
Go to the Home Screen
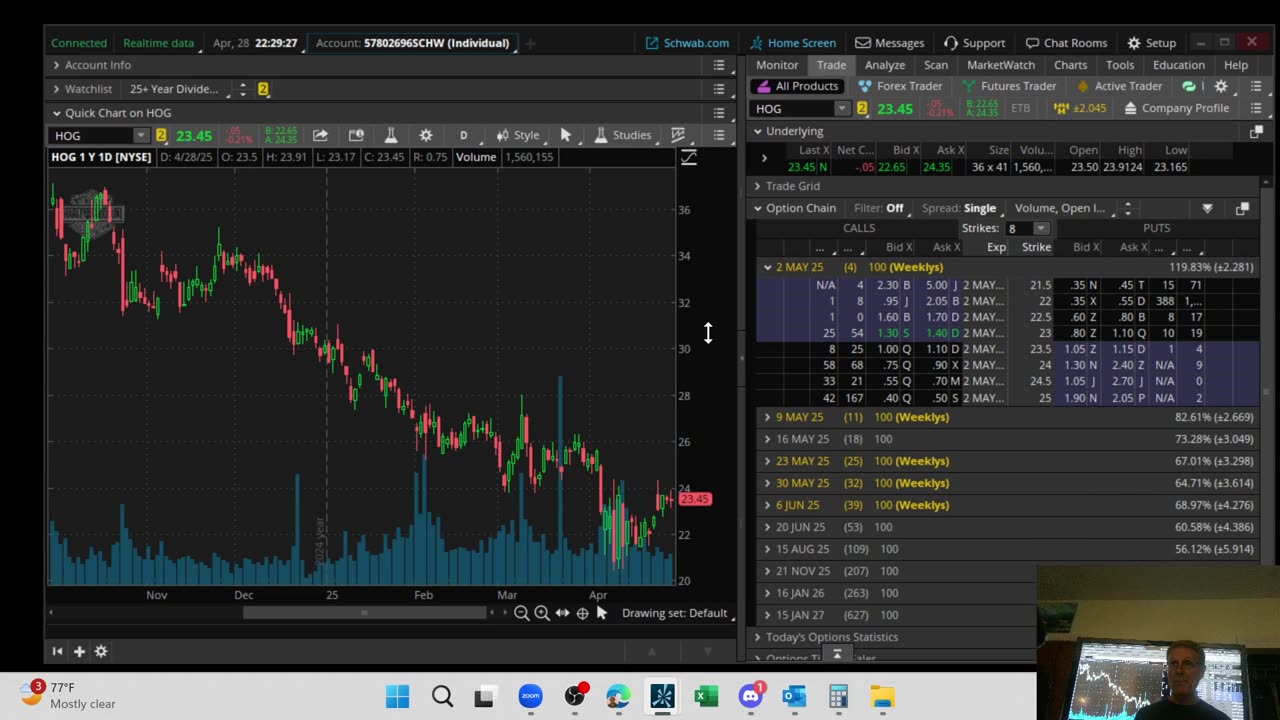point(793,43)
